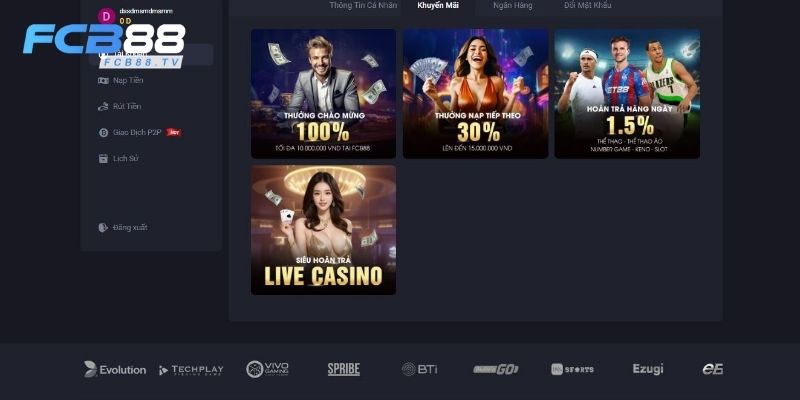Select the Đổi Mật Khẩu tab
Screen dimensions: 800x400
pos(587,6)
